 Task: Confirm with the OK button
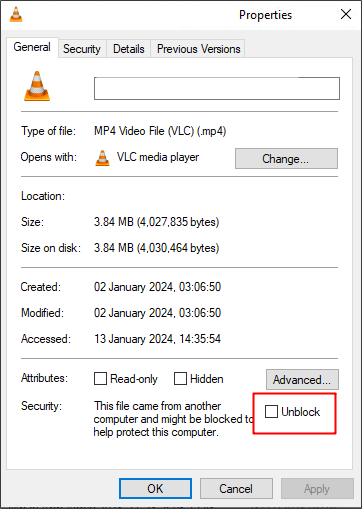[155, 489]
